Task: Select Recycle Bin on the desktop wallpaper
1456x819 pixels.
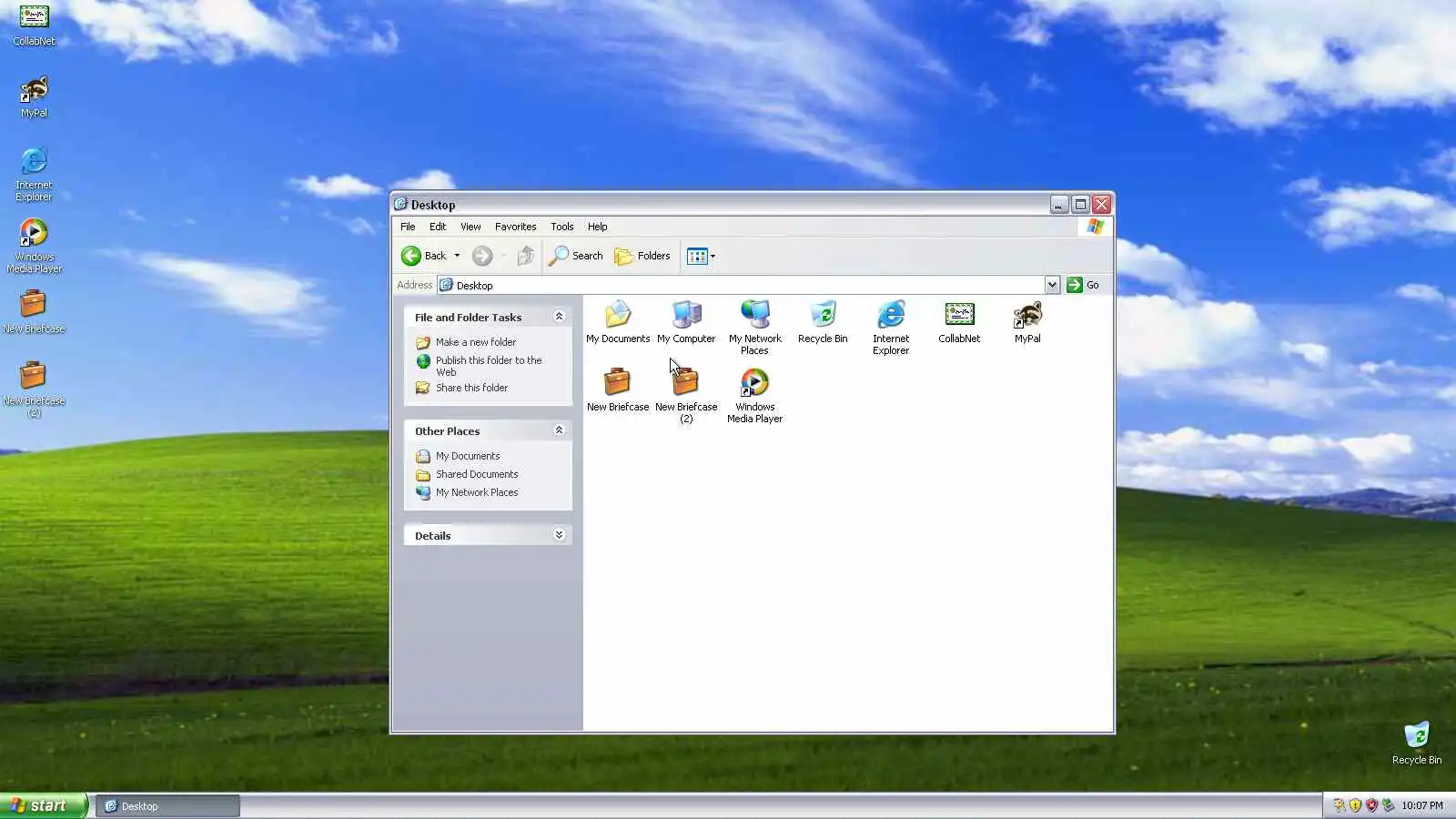Action: (1417, 743)
